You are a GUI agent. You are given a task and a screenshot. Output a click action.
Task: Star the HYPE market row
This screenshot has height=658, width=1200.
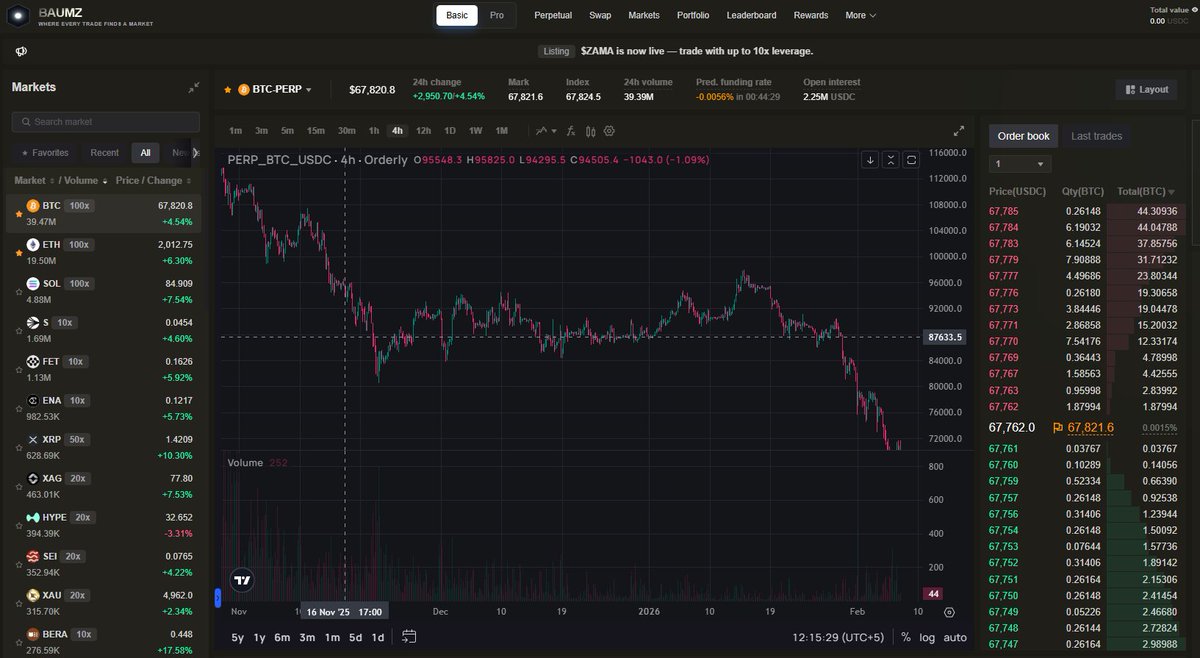coord(18,527)
